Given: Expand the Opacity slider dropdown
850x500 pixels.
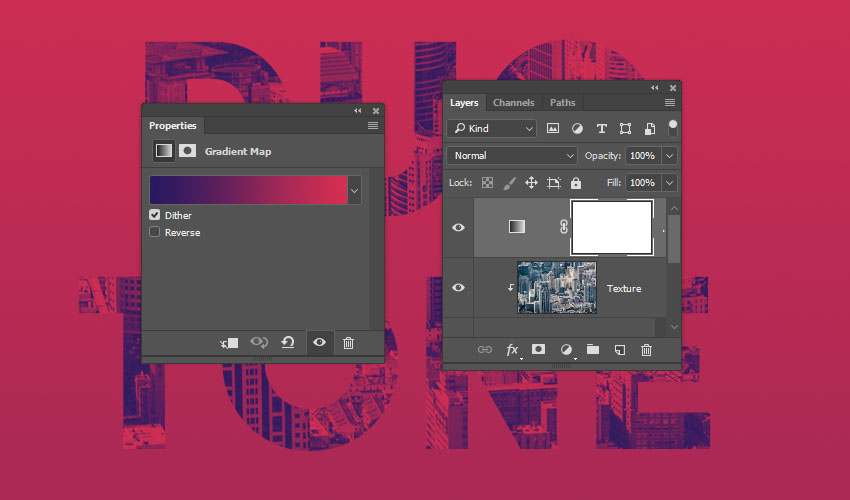Looking at the screenshot, I should [x=669, y=156].
